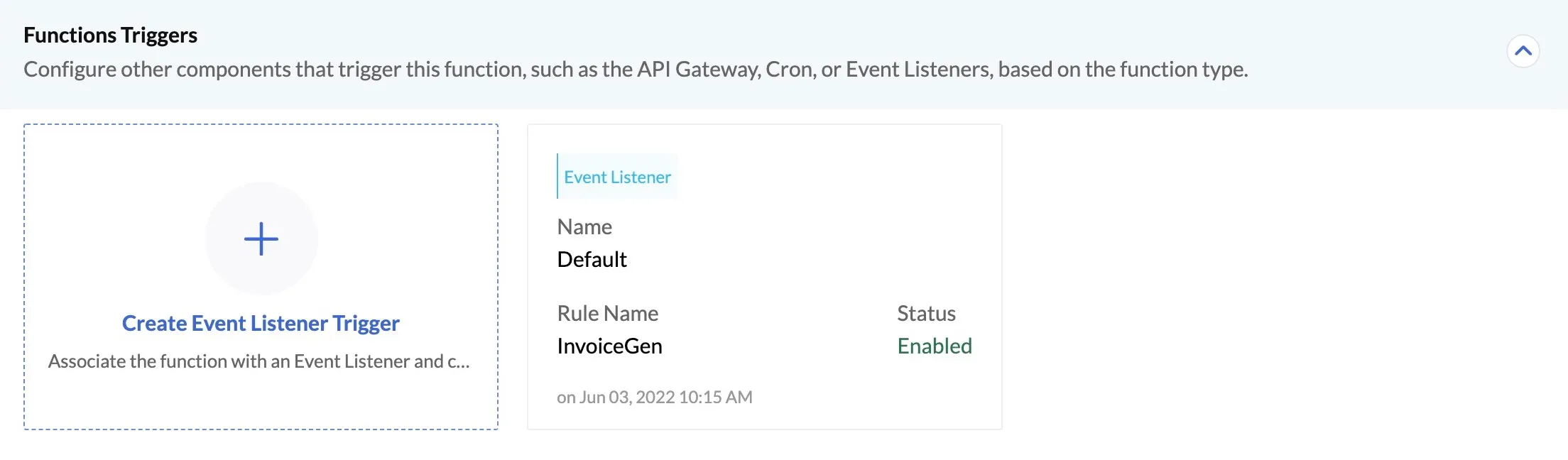Open the InvoiceGen rule name
1568x460 pixels.
(609, 346)
